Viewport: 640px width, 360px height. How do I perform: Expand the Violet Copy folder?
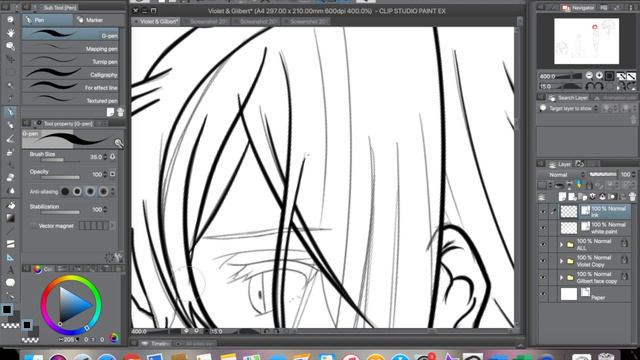pyautogui.click(x=561, y=261)
